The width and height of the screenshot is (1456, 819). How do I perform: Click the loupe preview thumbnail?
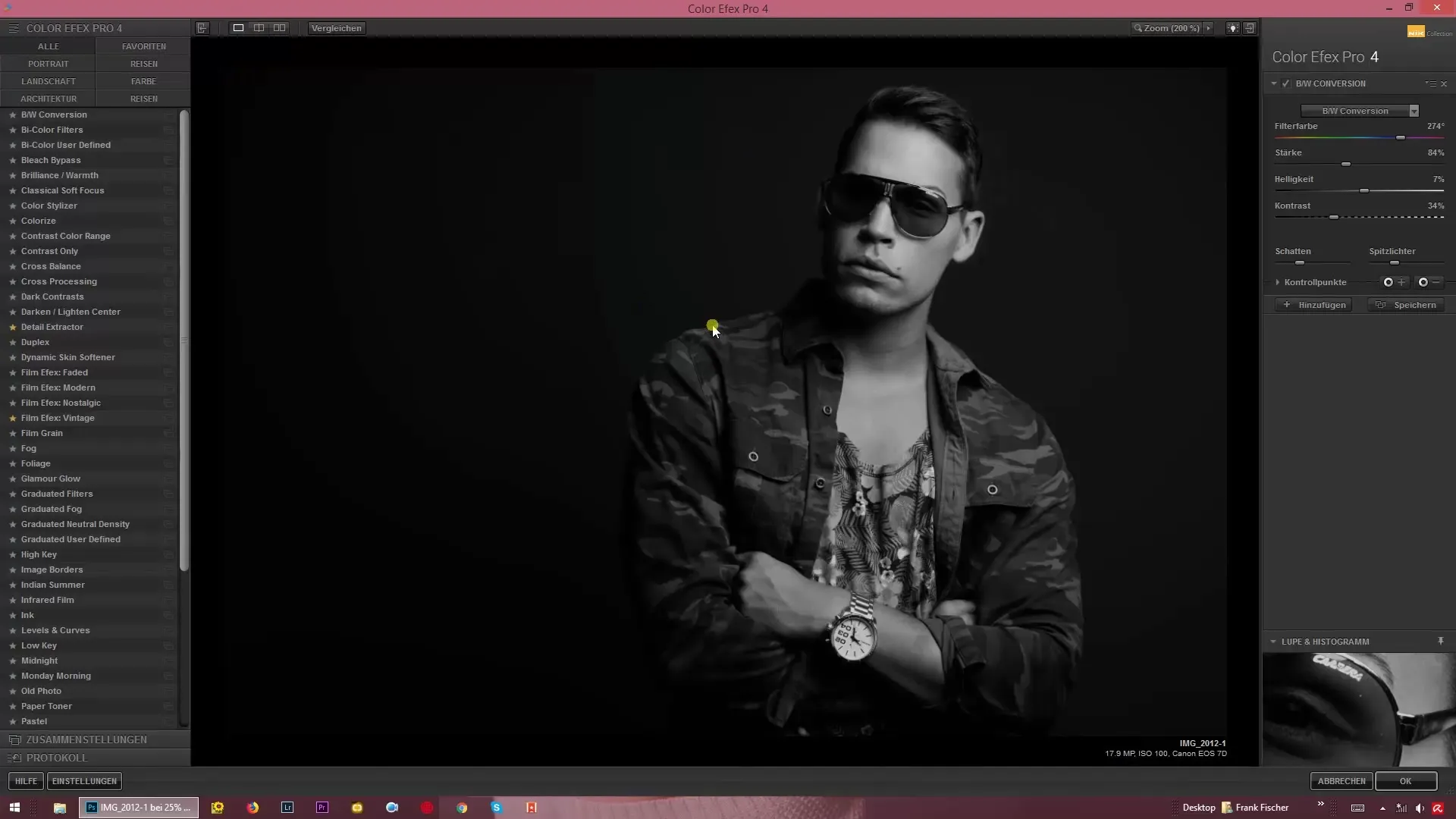tap(1359, 709)
